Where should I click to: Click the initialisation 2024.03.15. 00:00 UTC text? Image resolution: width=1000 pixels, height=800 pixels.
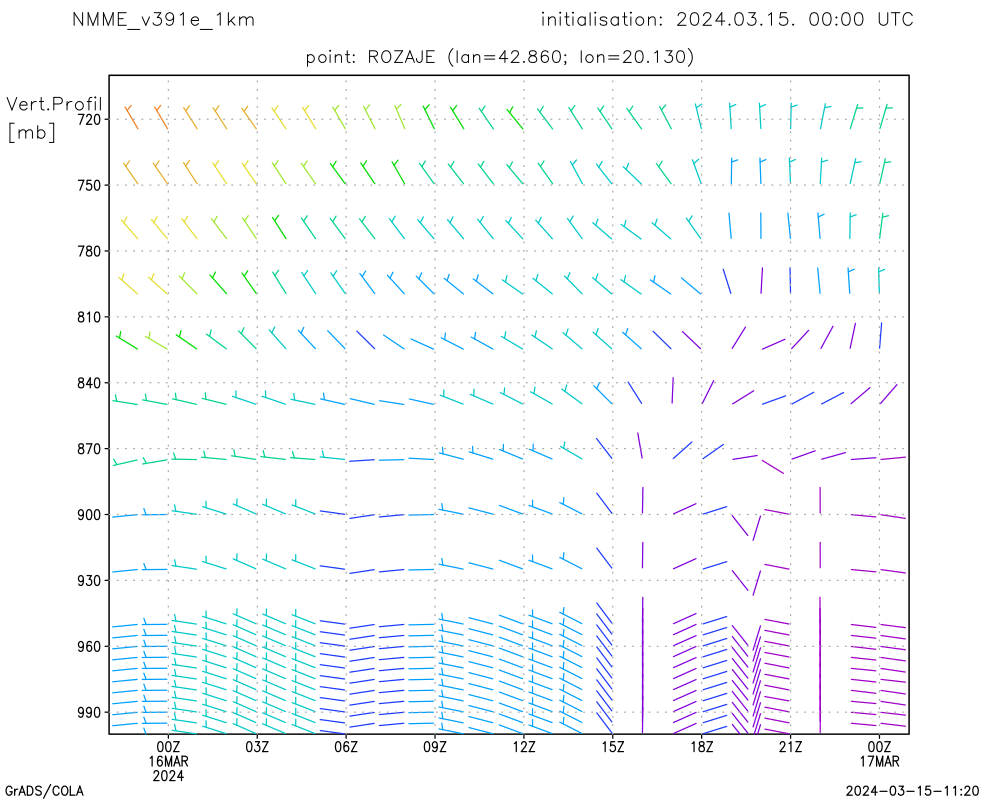[727, 20]
